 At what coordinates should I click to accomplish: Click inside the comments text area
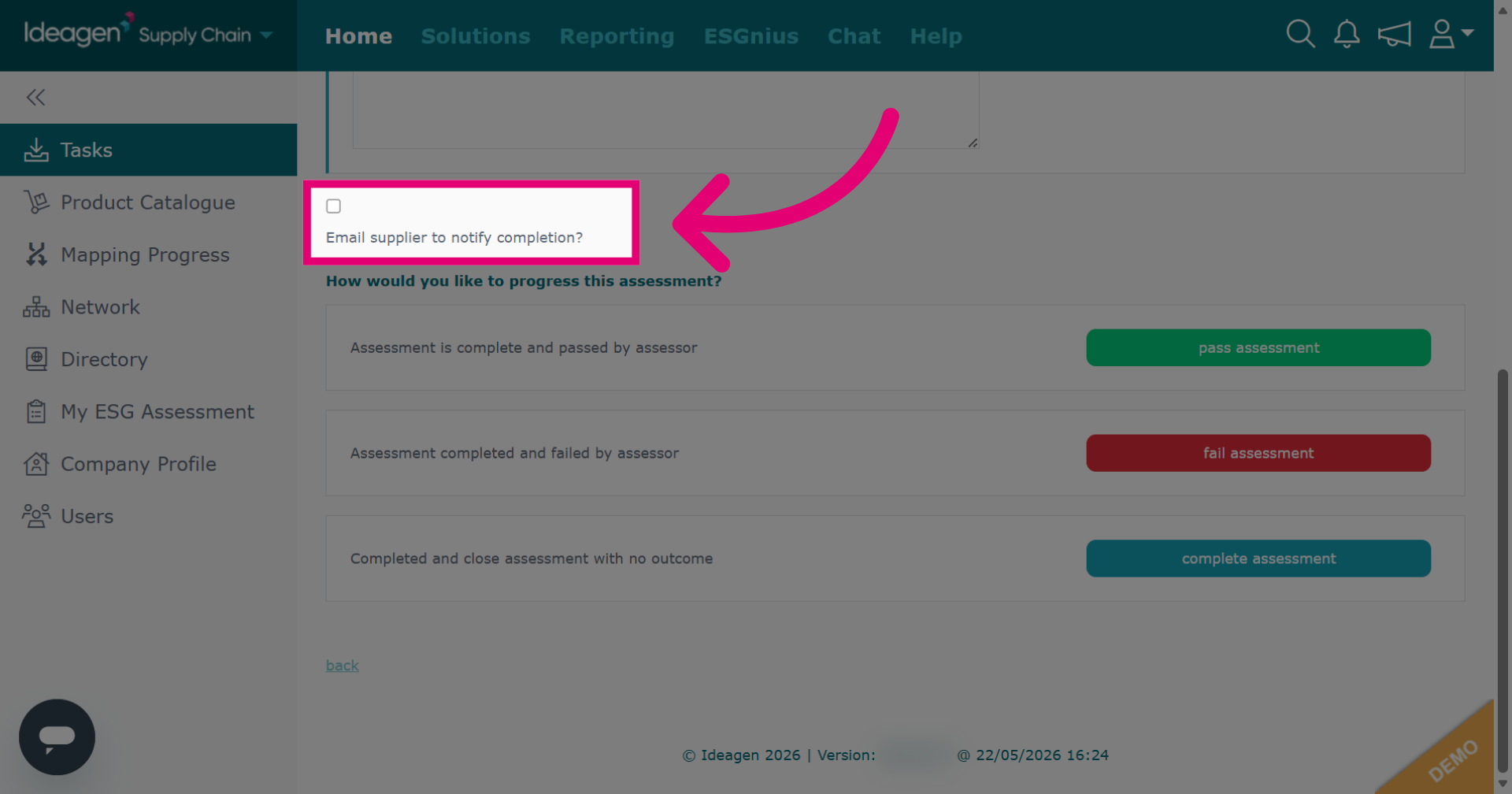pos(665,109)
